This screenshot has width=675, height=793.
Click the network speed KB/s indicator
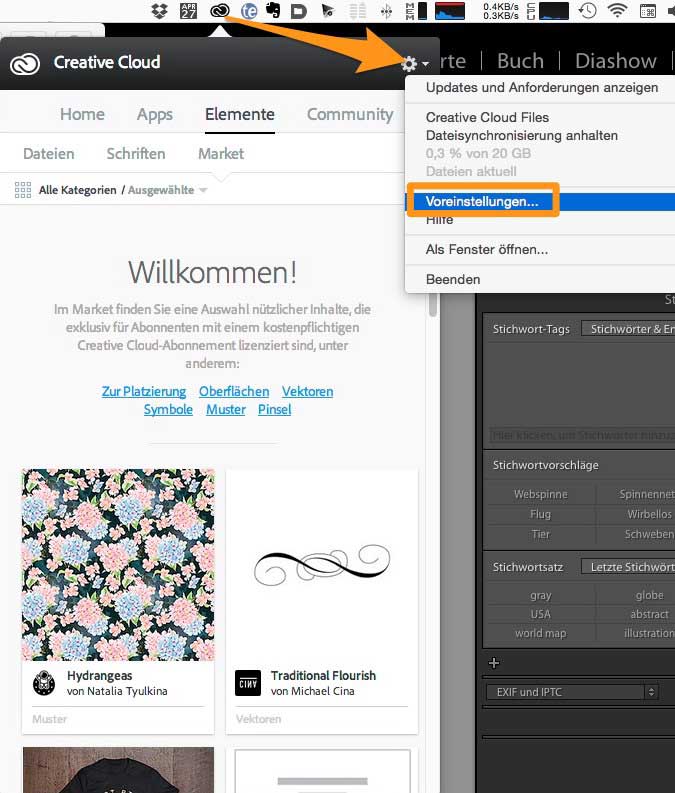(x=501, y=11)
